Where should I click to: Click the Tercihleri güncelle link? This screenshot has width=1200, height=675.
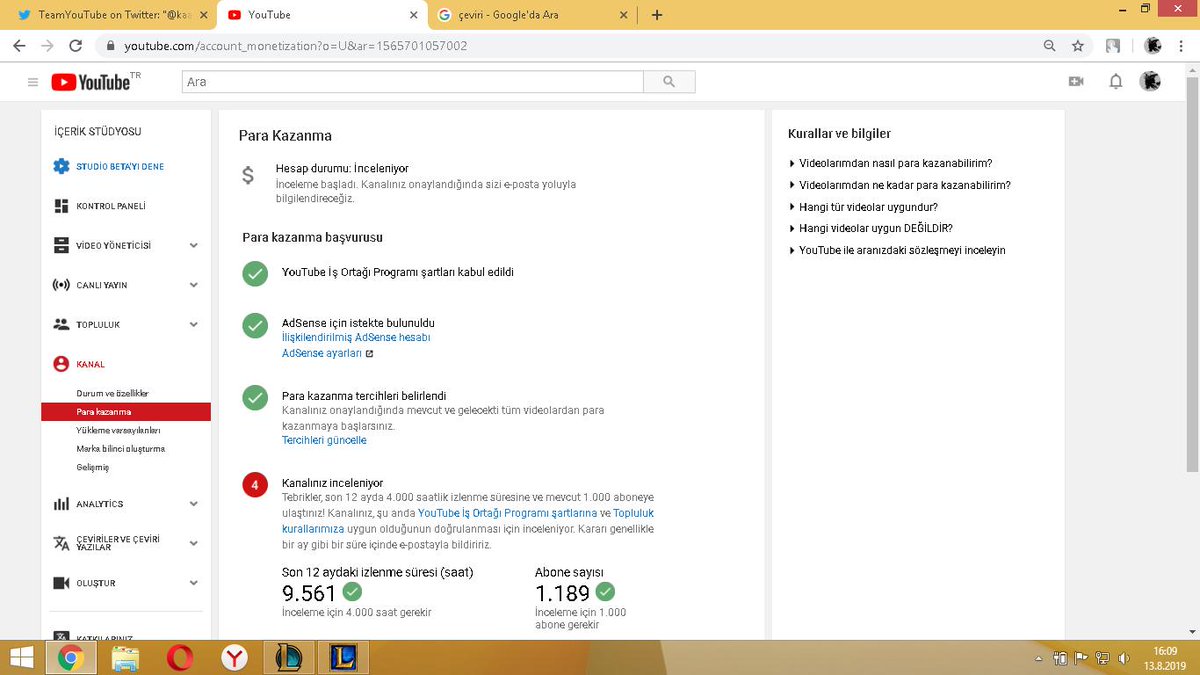point(324,440)
